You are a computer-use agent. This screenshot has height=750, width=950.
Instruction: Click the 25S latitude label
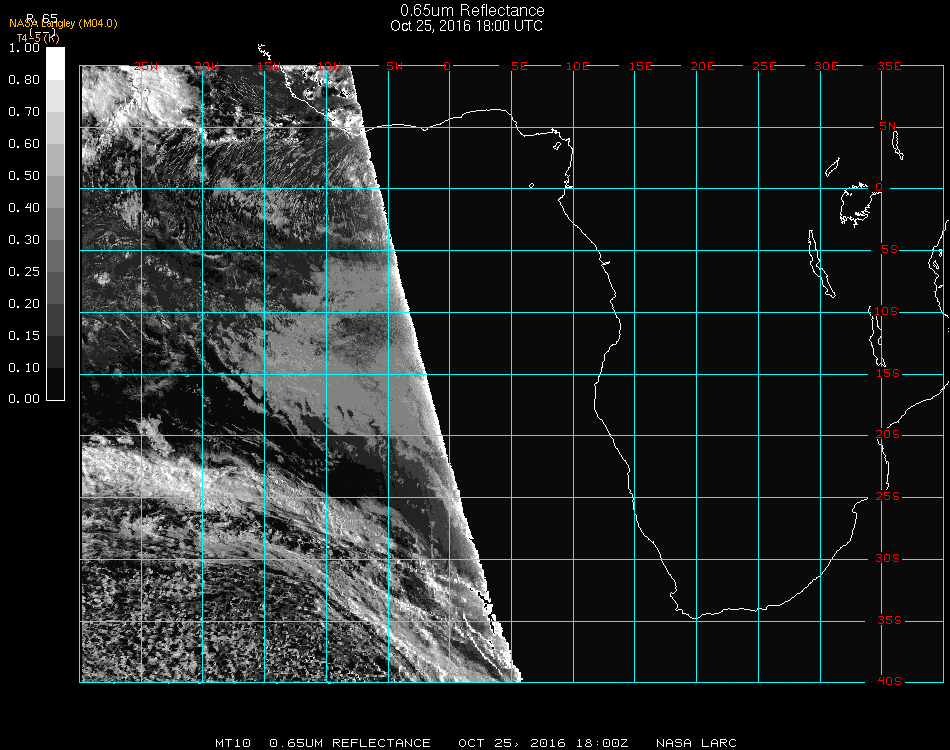point(888,497)
